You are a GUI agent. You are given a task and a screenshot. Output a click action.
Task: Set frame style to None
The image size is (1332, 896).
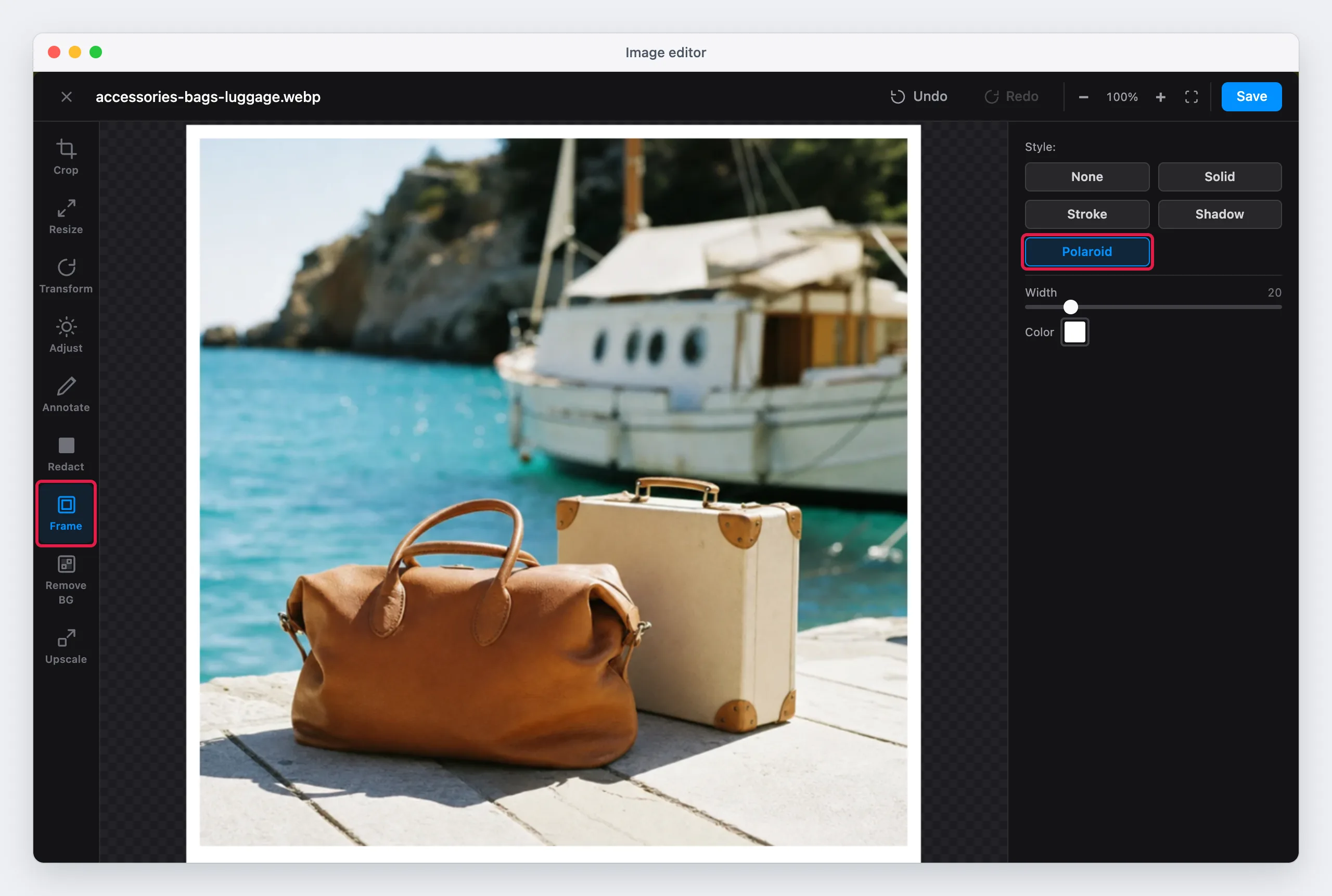pos(1086,176)
